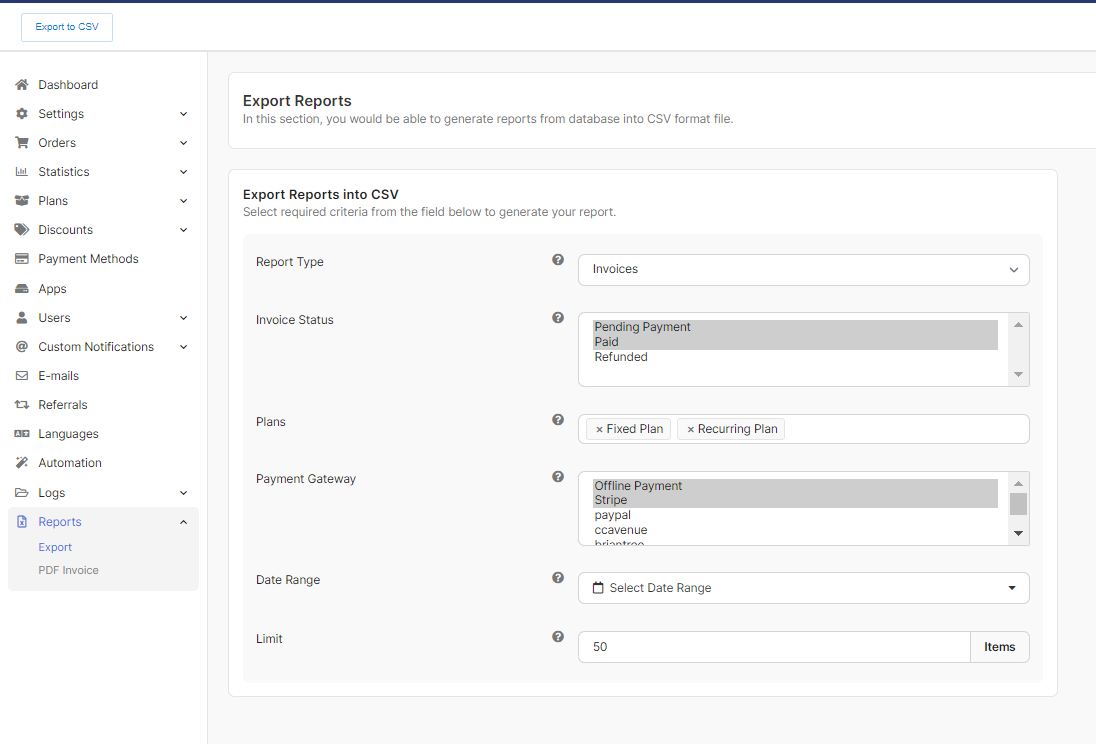This screenshot has height=744, width=1096.
Task: Expand the Statistics submenu chevron
Action: pyautogui.click(x=183, y=172)
